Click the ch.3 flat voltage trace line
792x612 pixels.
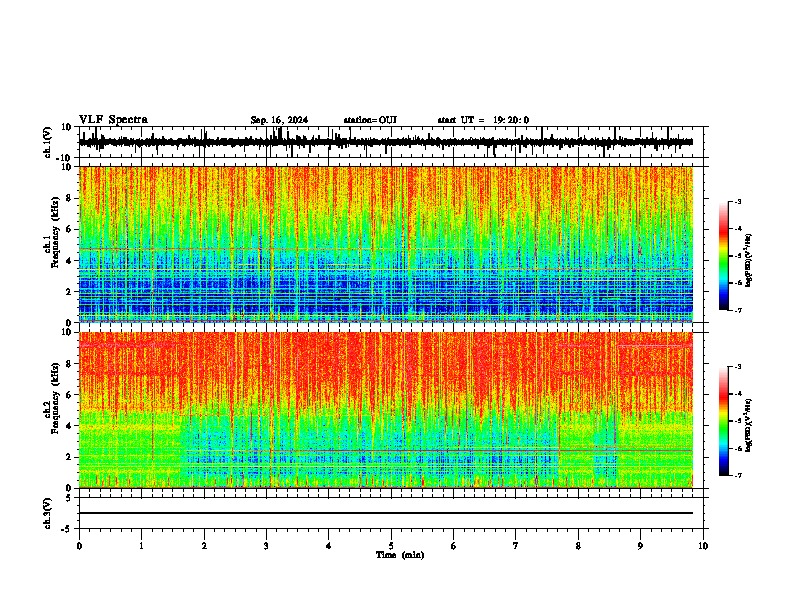(385, 513)
